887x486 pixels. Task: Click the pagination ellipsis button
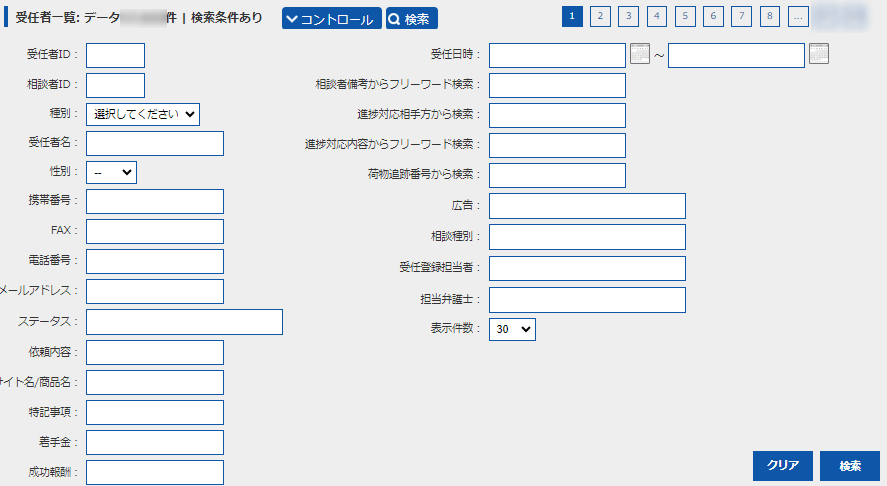click(797, 17)
